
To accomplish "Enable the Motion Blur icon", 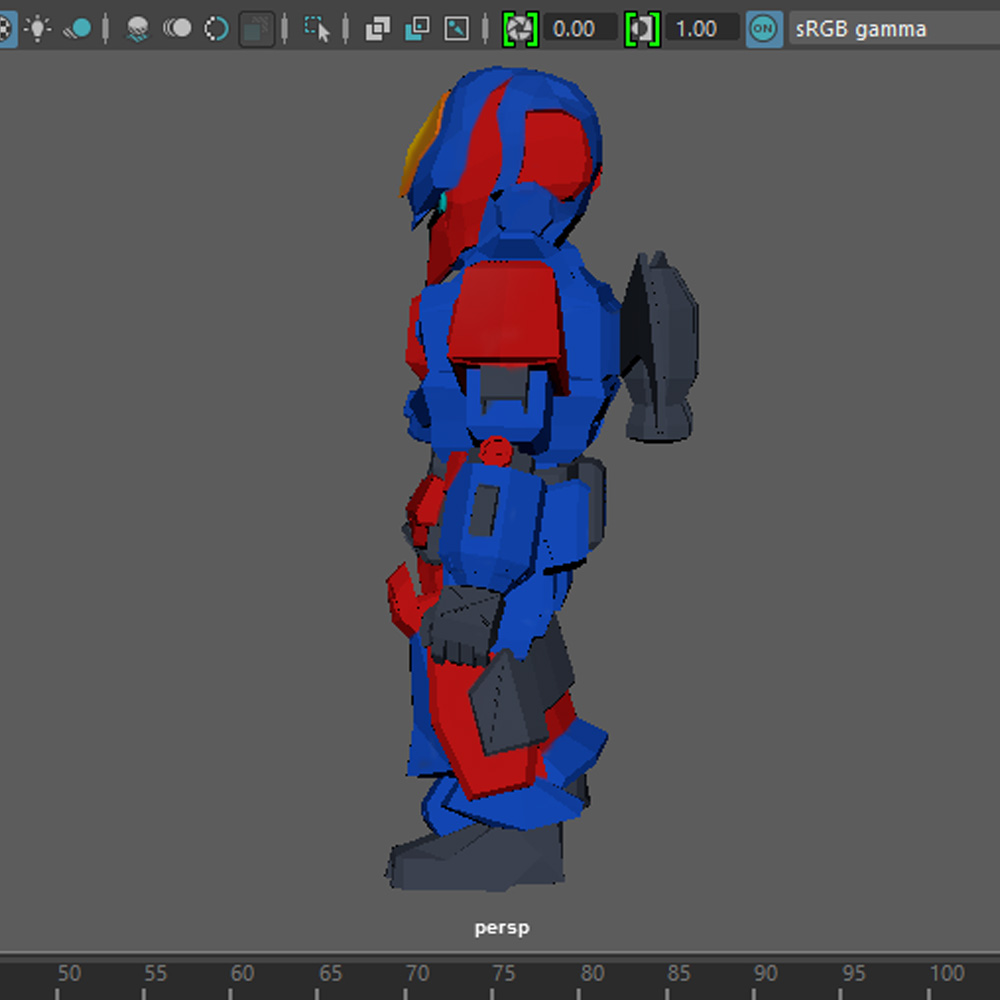I will (x=177, y=29).
